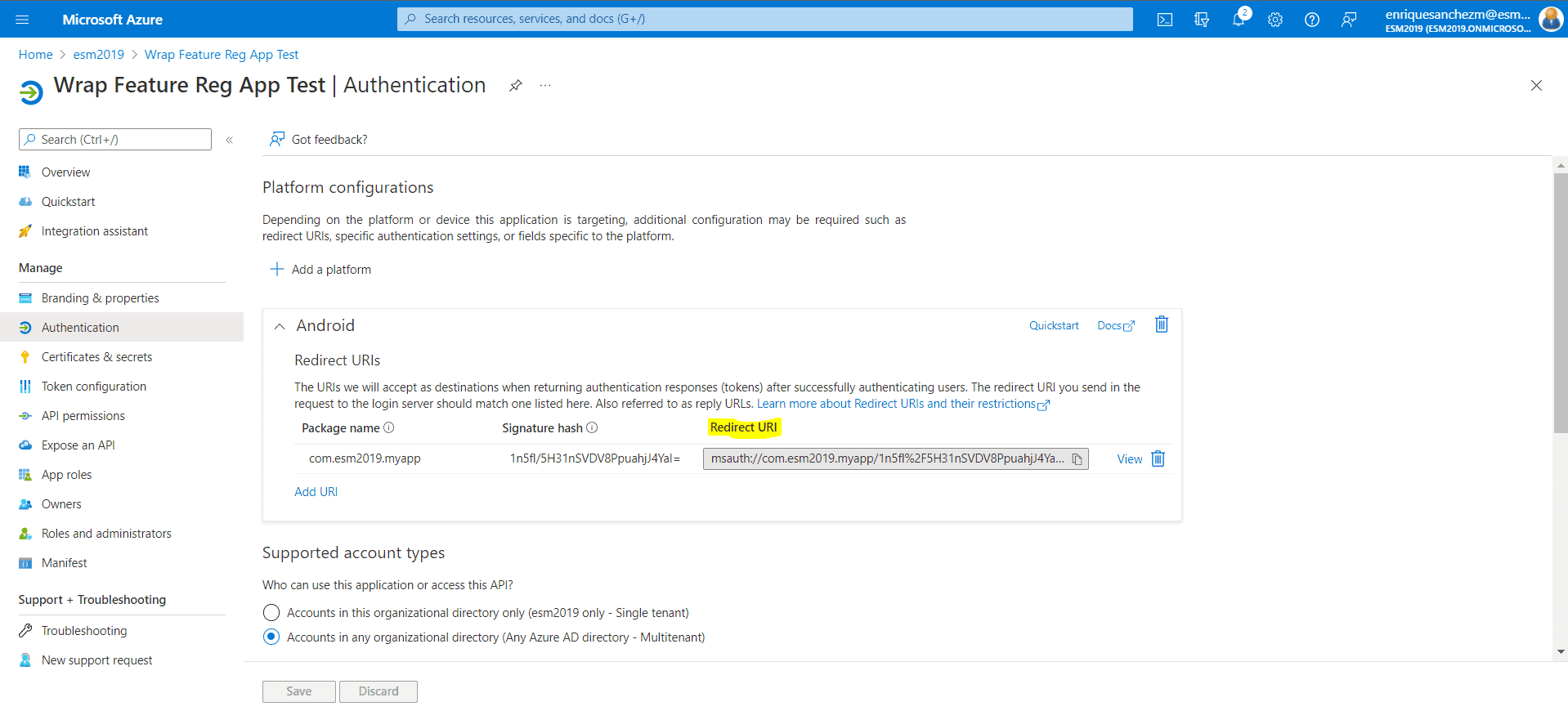Click the Save button
This screenshot has height=711, width=1568.
(x=298, y=691)
